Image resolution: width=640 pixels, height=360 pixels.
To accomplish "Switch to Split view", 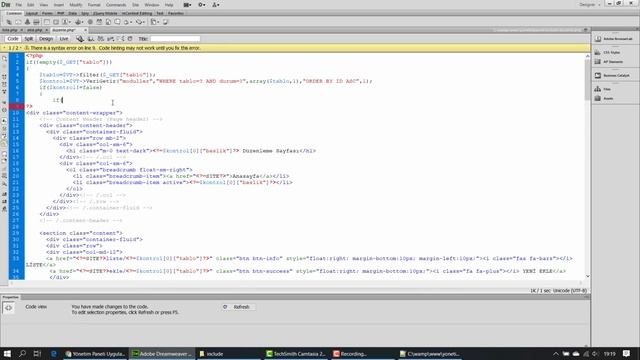I will tap(29, 39).
